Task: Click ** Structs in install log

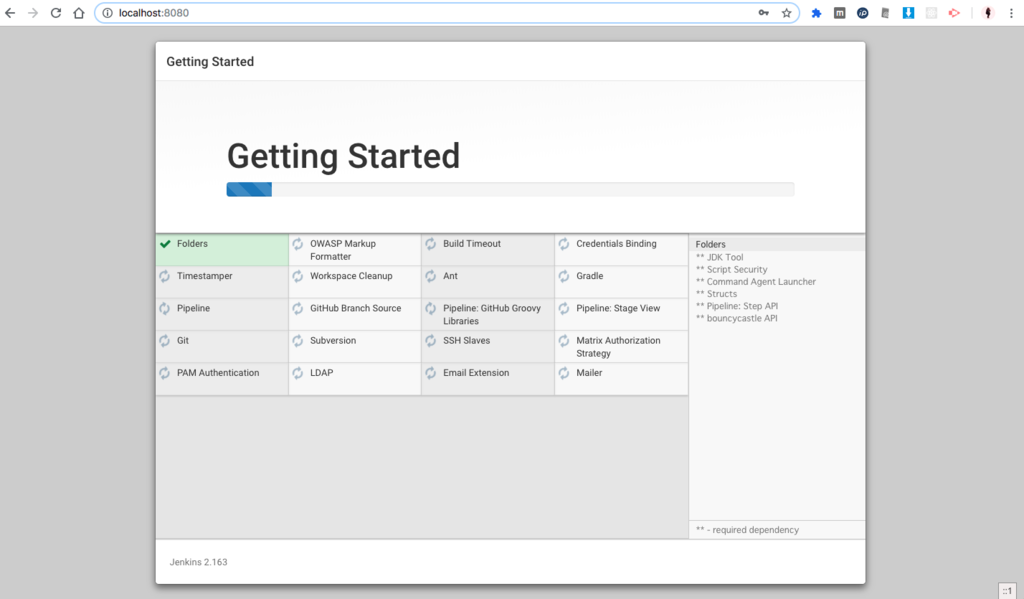Action: [x=716, y=294]
